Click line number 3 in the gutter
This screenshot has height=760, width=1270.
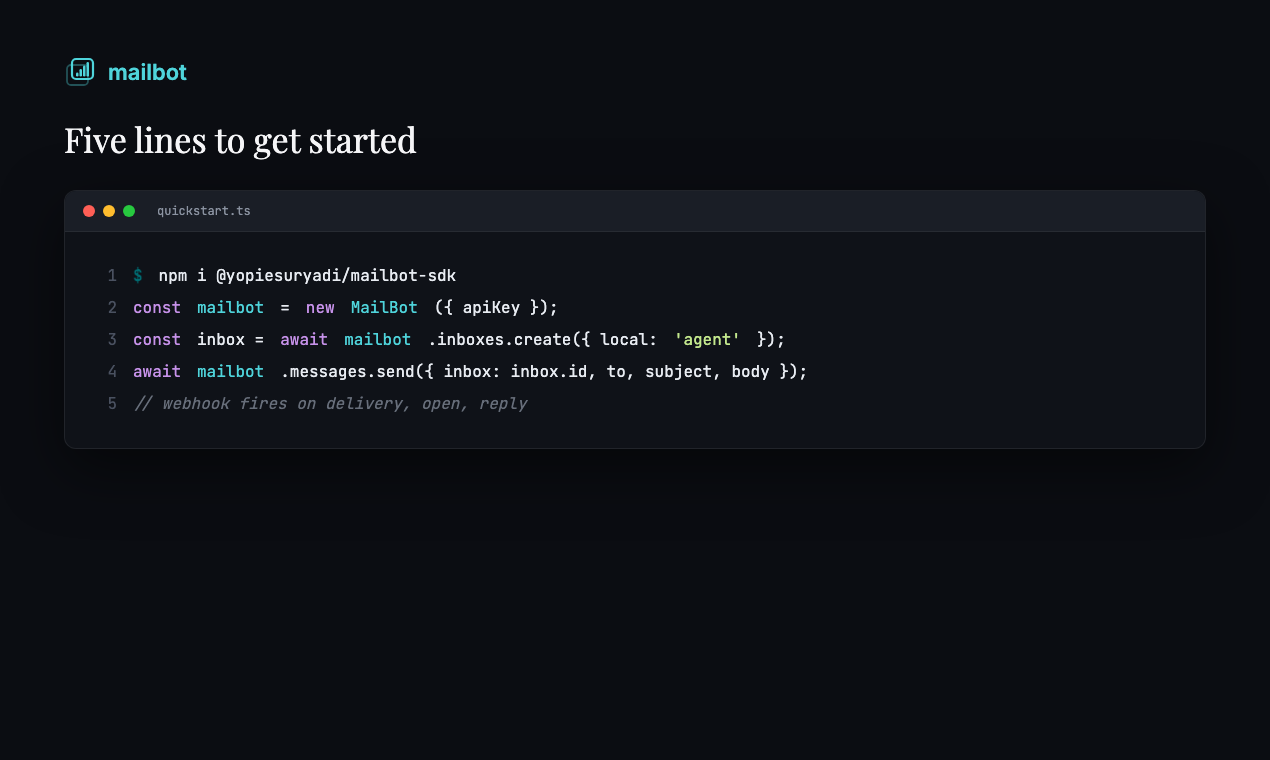pyautogui.click(x=112, y=339)
